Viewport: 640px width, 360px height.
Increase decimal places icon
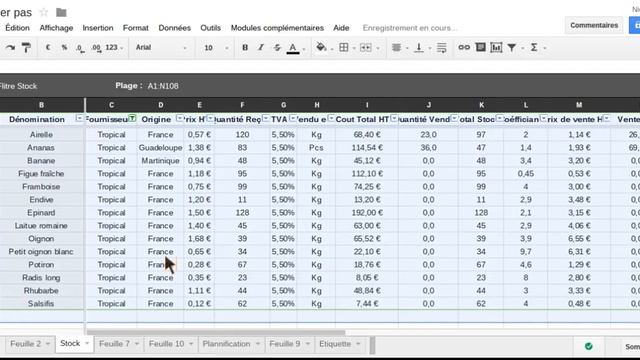pos(96,48)
